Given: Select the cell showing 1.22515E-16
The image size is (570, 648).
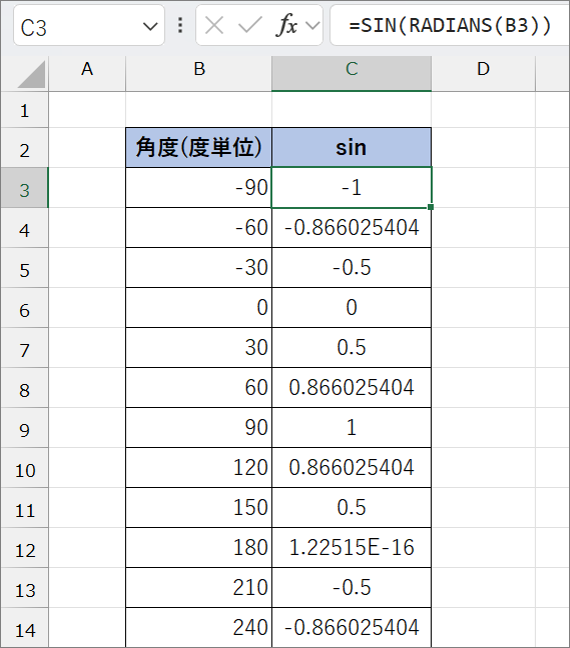Looking at the screenshot, I should (351, 548).
